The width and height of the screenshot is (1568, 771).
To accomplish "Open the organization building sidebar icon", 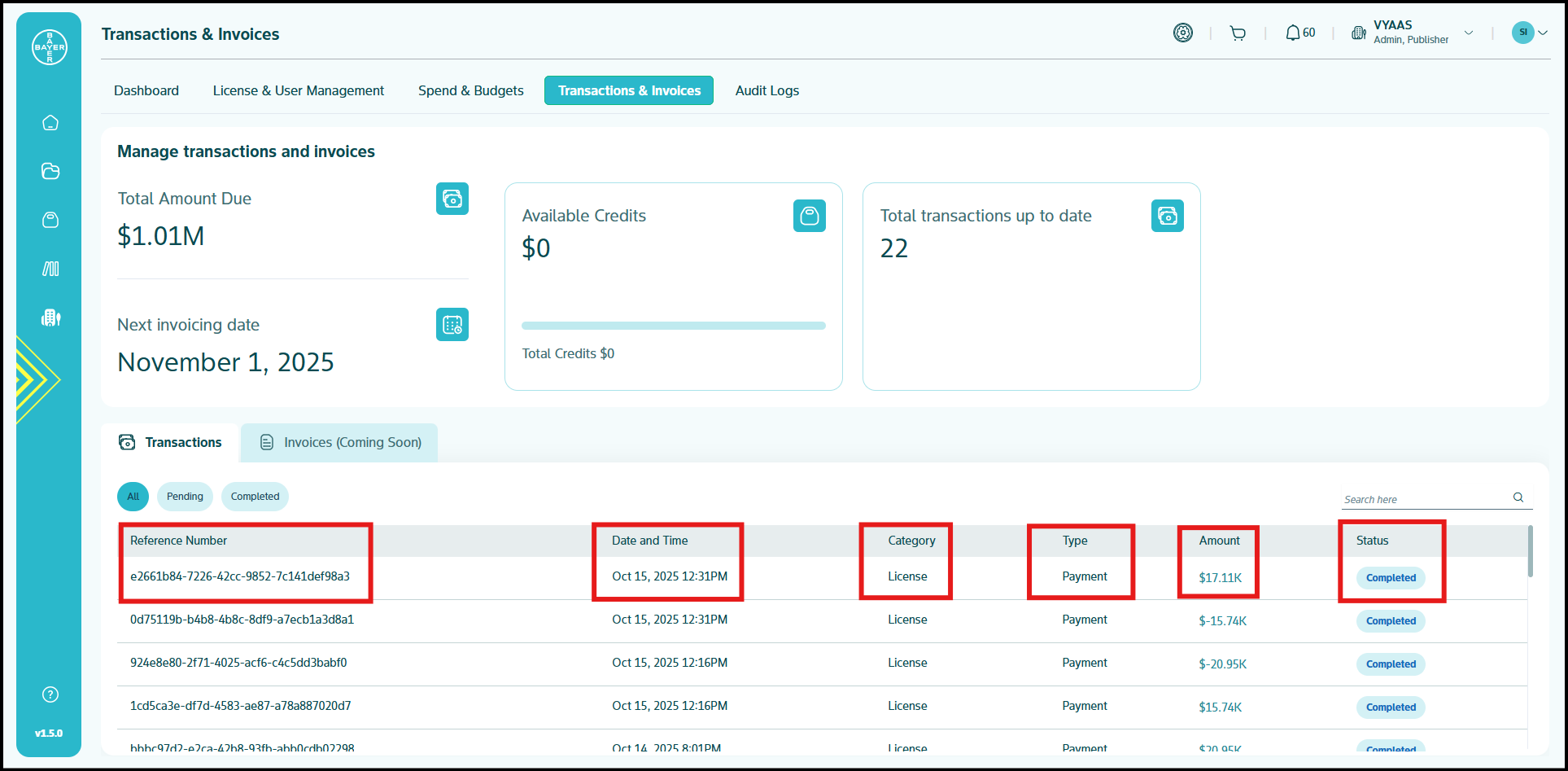I will (x=50, y=318).
